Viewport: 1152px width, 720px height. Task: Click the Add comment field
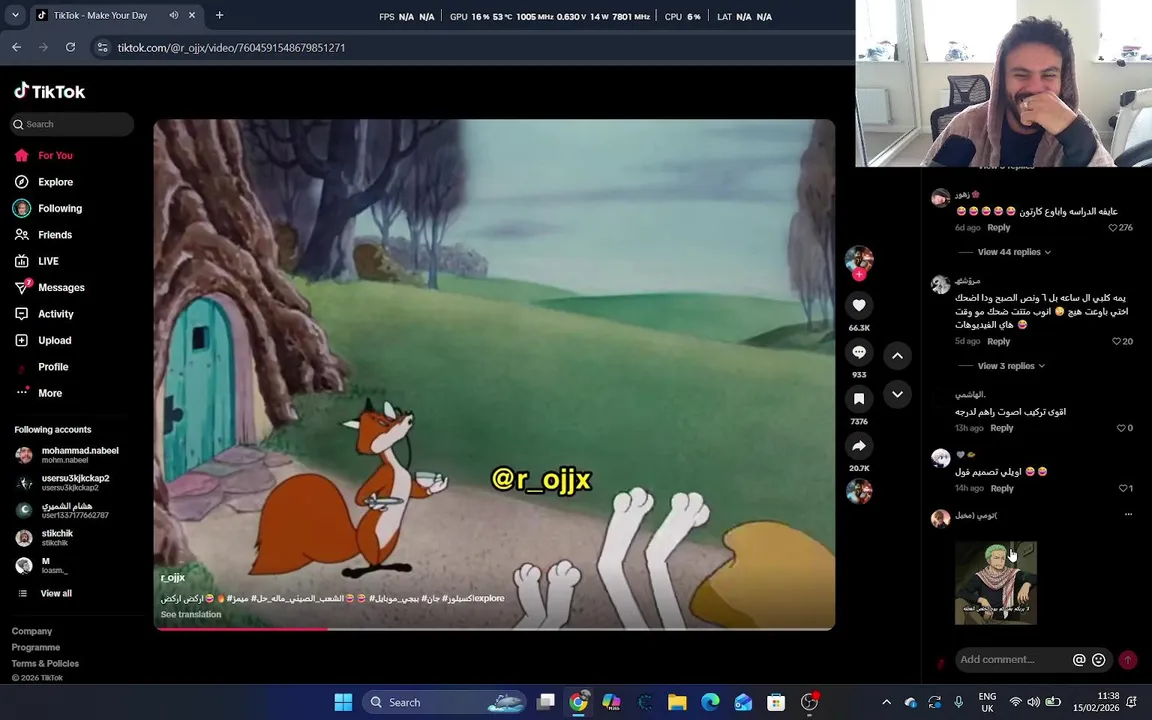(x=1014, y=660)
